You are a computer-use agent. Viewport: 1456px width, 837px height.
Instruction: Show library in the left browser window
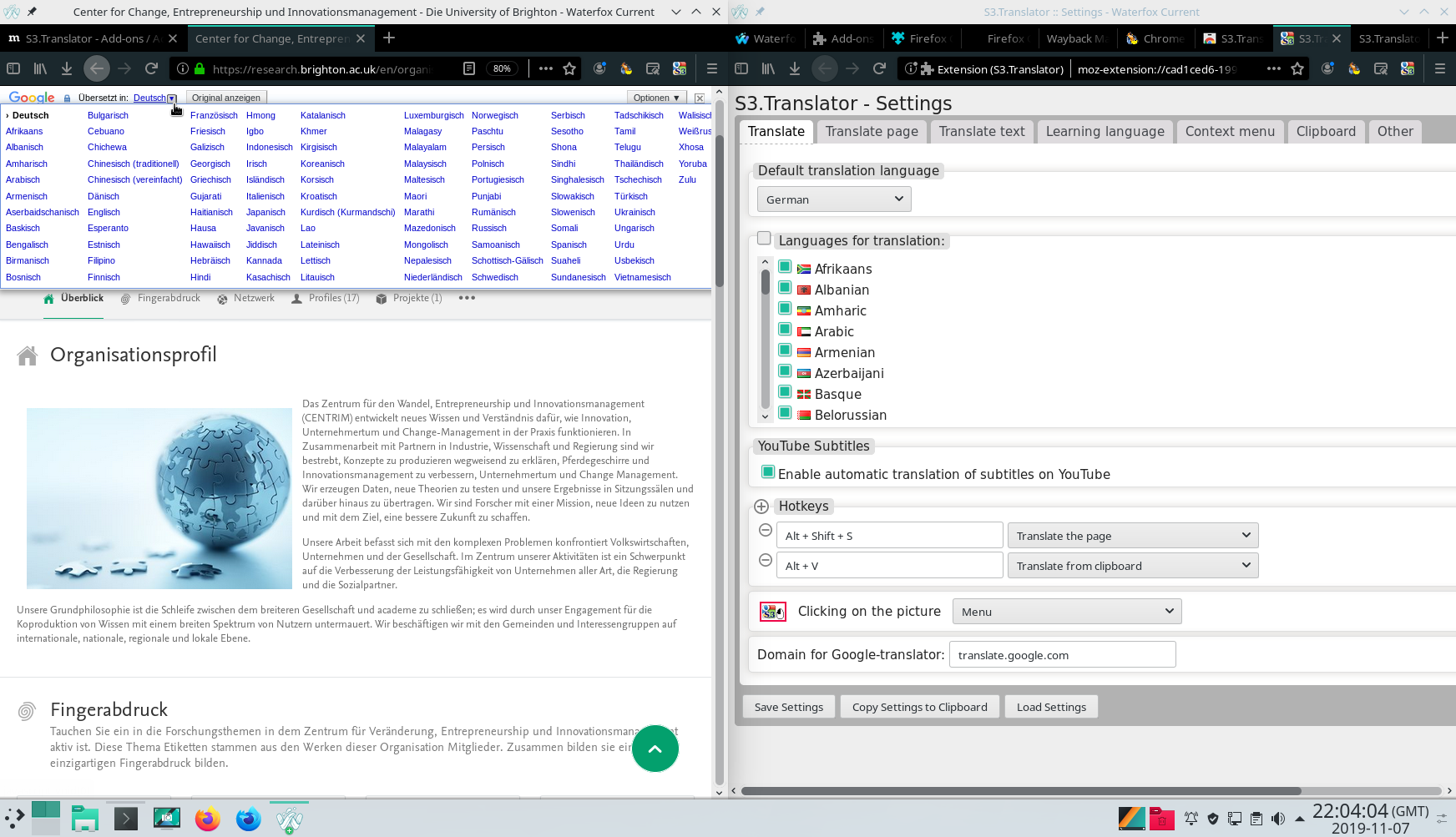pos(40,68)
